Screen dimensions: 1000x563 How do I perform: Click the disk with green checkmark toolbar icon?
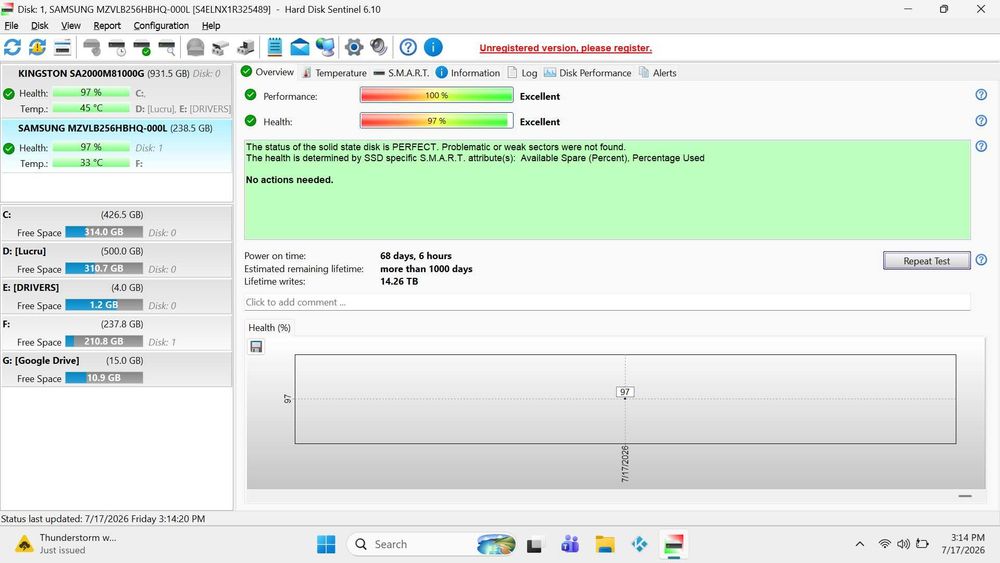coord(142,47)
